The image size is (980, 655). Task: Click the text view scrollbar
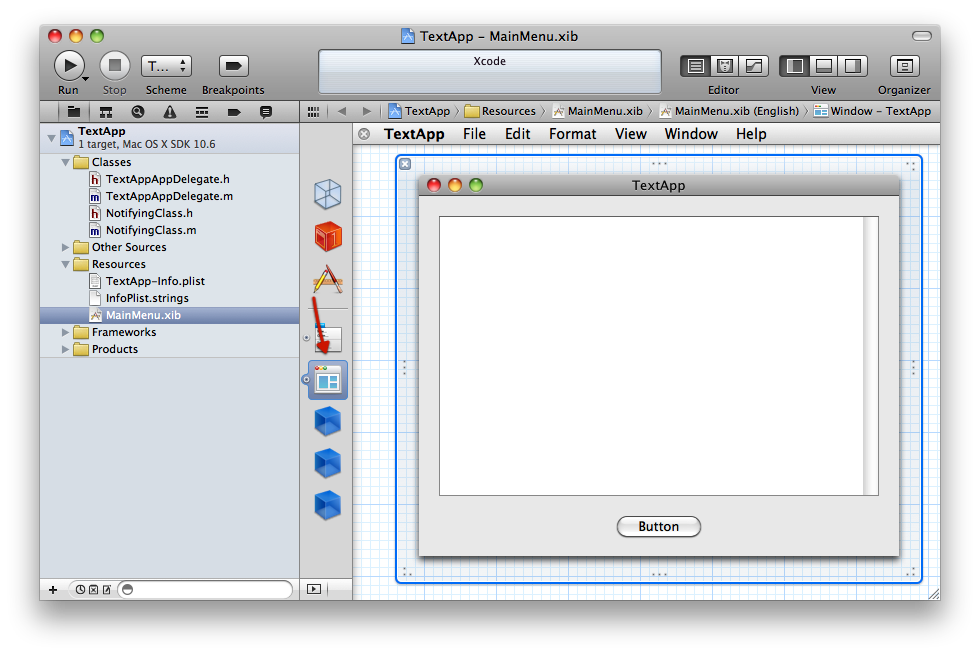pos(871,356)
